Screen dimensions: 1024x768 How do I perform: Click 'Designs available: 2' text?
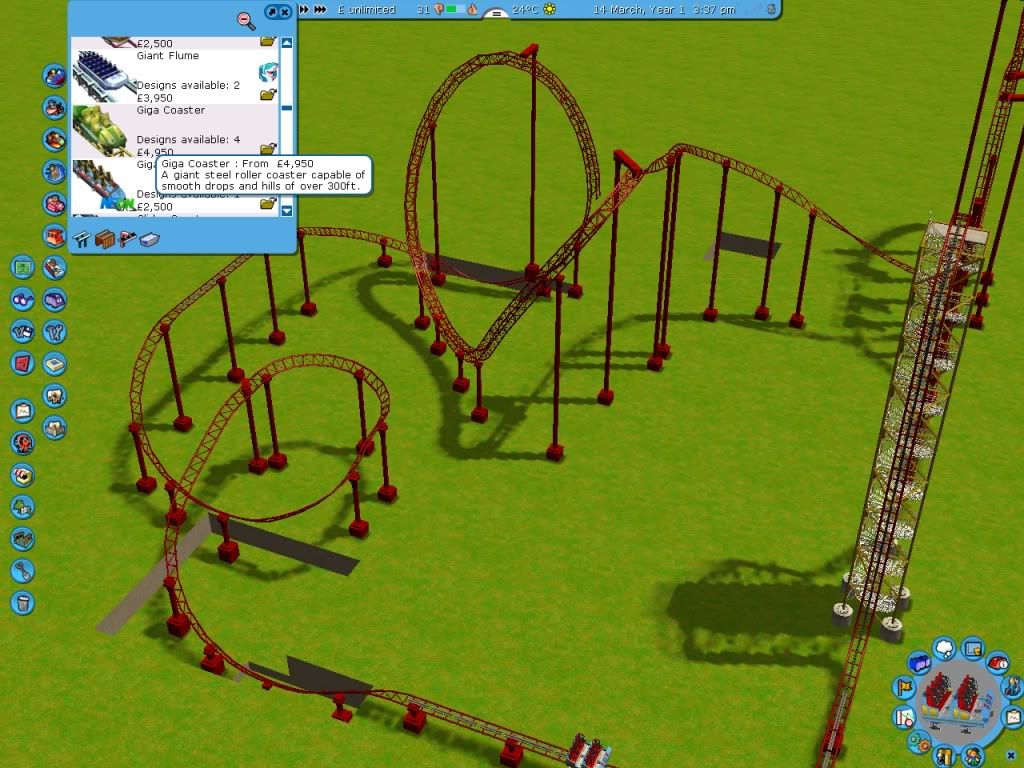[188, 86]
